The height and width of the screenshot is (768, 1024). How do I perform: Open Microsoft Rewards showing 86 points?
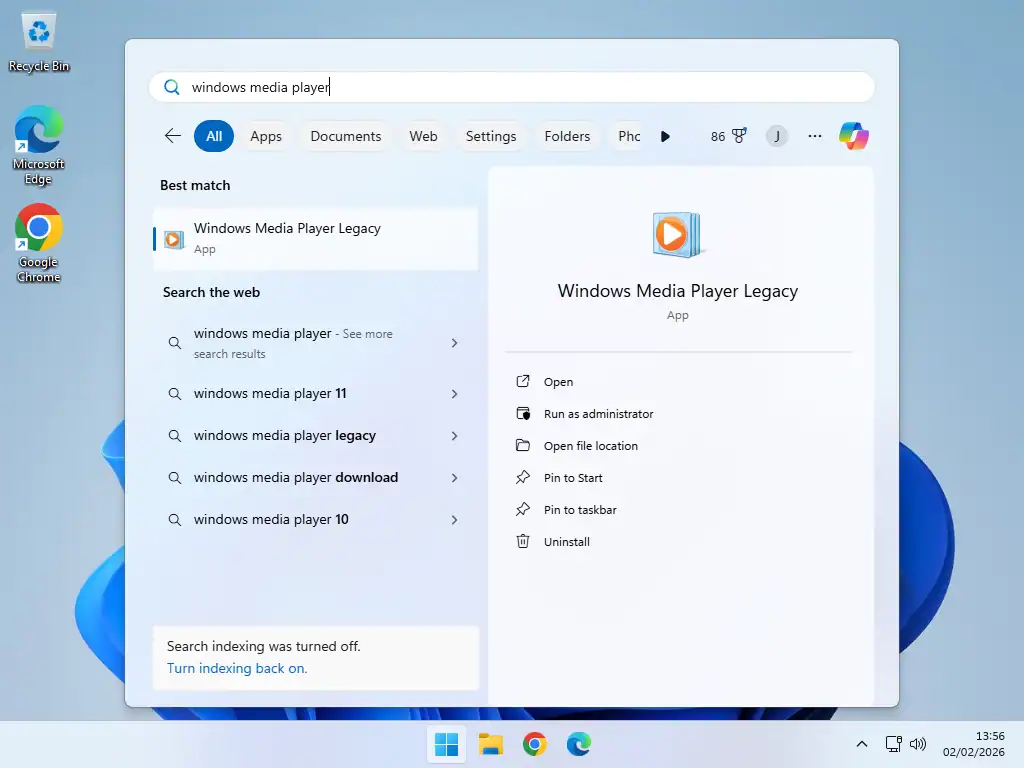(728, 135)
